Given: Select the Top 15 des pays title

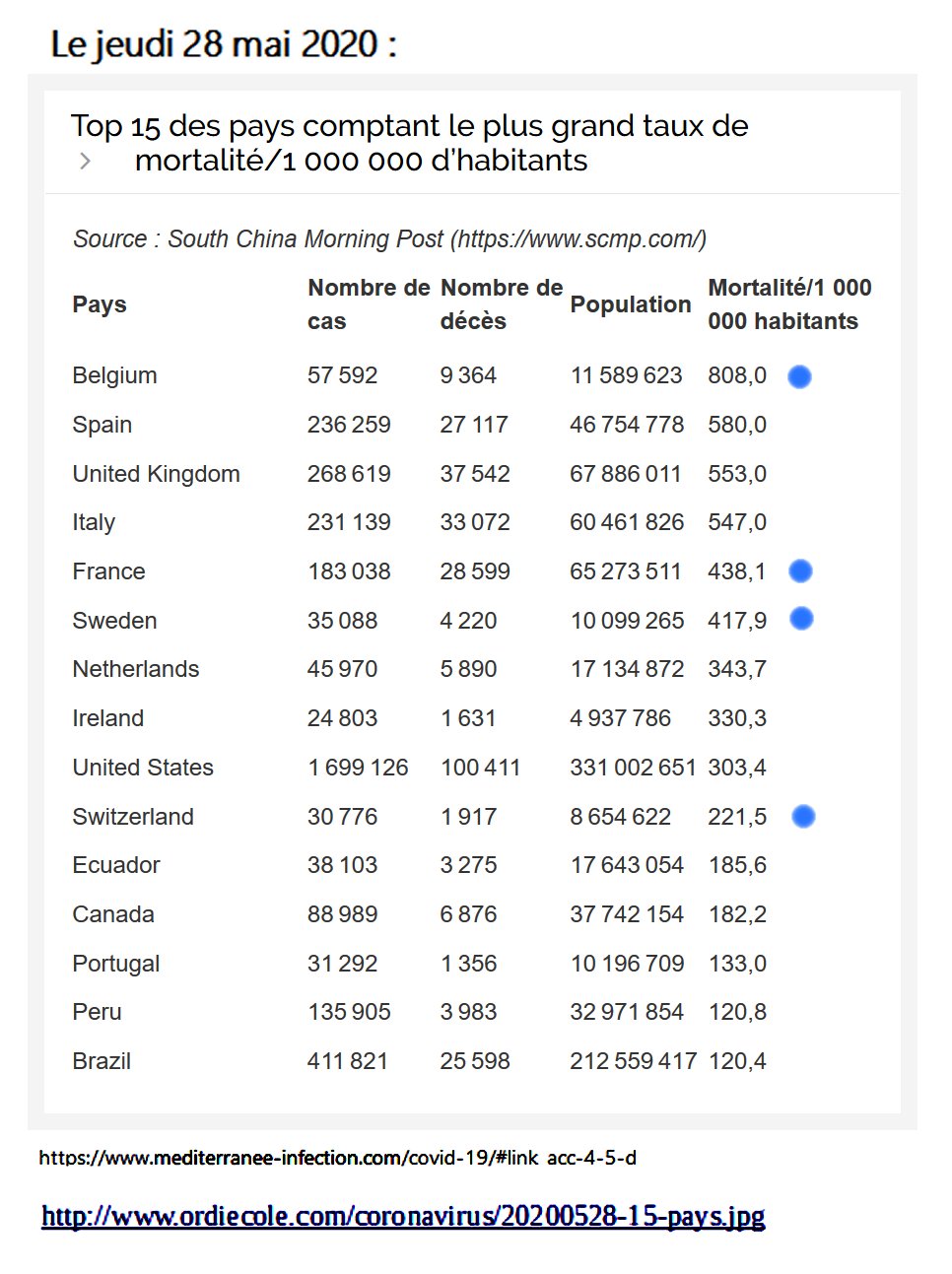Looking at the screenshot, I should 410,143.
